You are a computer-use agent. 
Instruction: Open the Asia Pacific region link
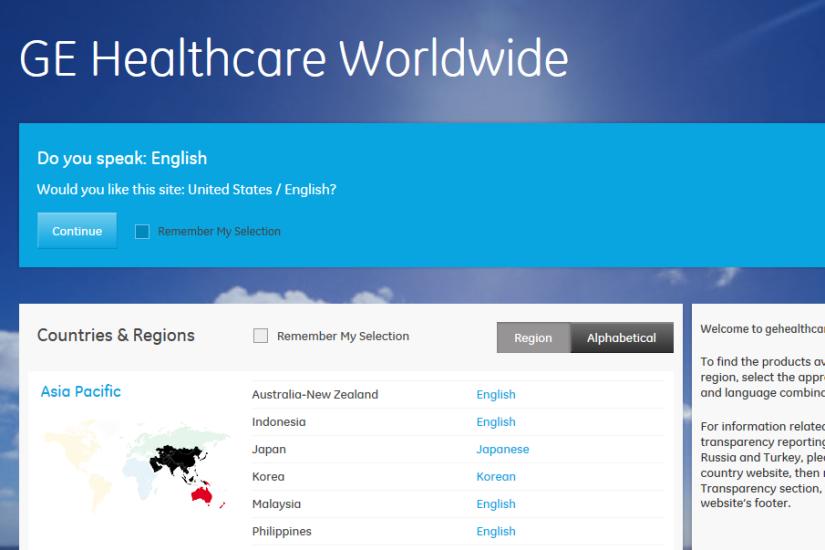coord(81,392)
